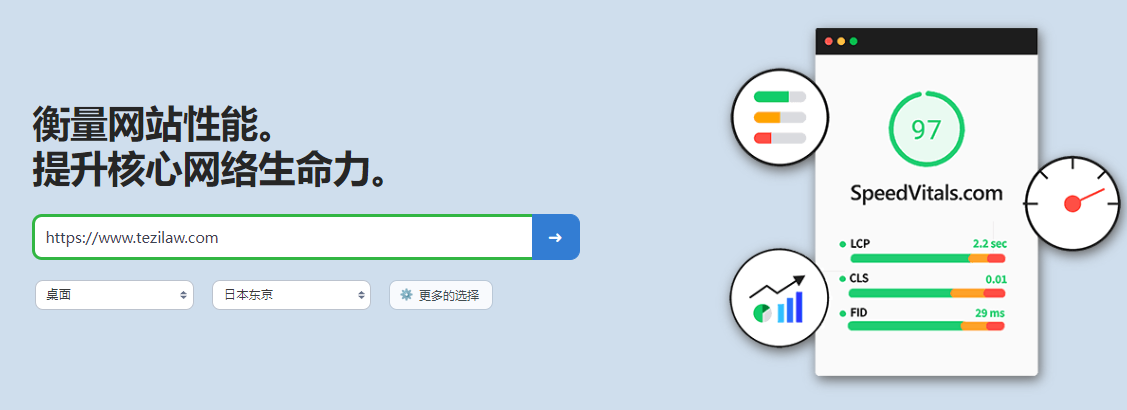Click the 29 ms FID value

tap(990, 313)
